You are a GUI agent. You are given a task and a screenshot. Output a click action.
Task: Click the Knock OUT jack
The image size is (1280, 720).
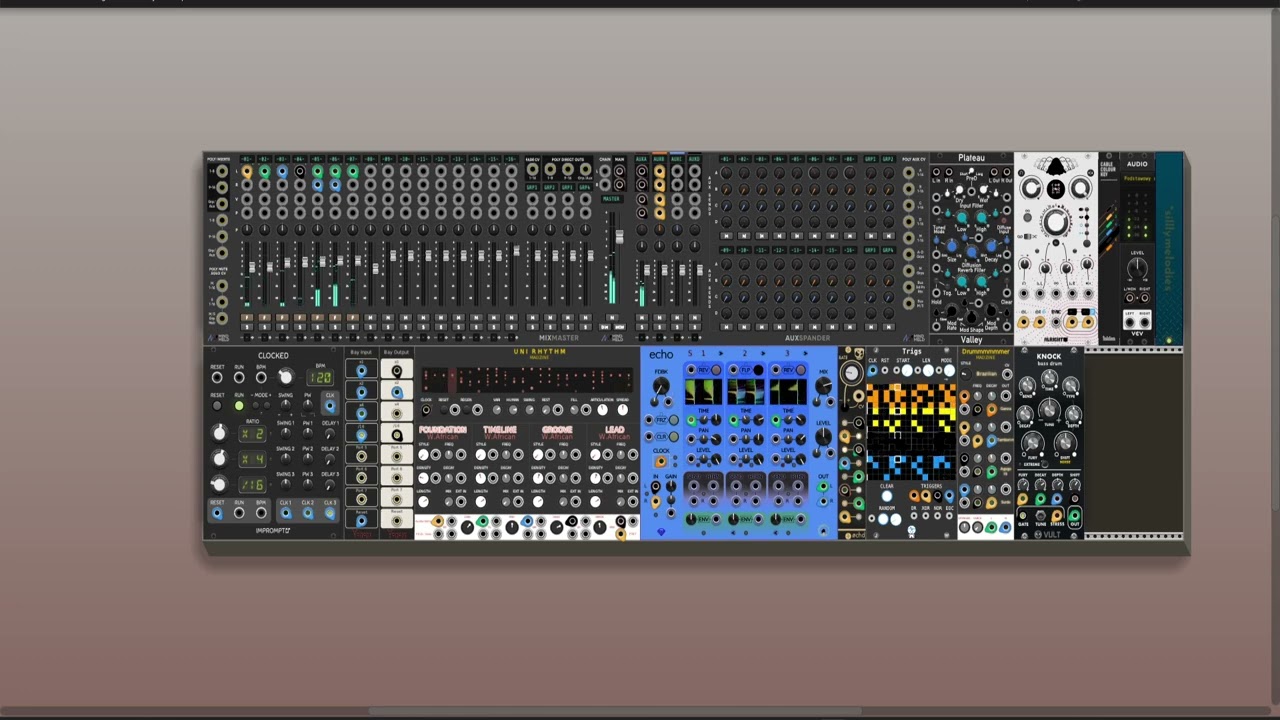(x=1075, y=516)
